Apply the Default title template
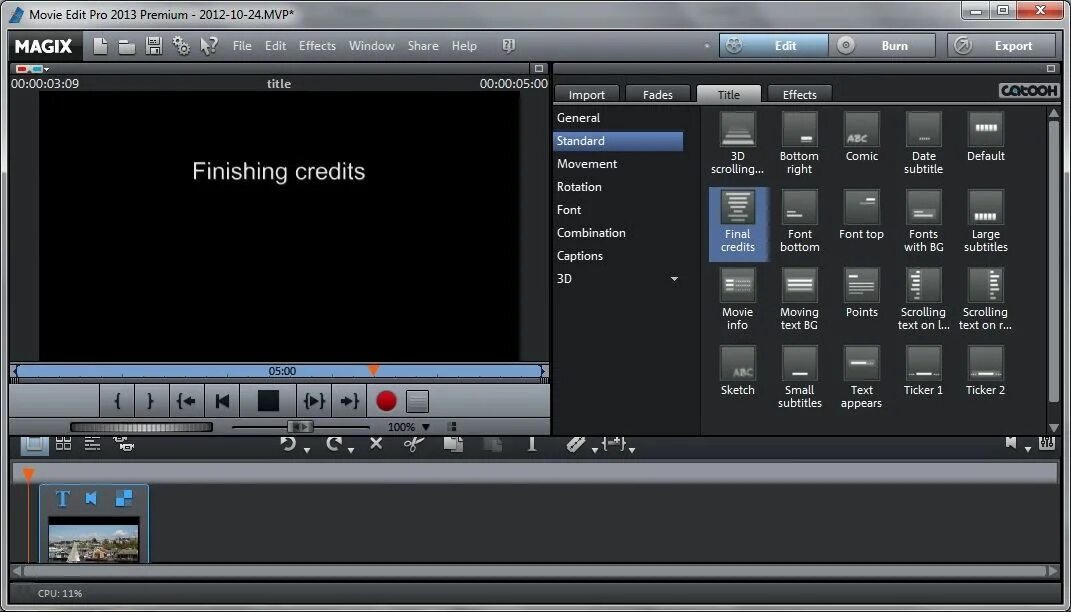Screen dimensions: 1071x612 (x=986, y=137)
